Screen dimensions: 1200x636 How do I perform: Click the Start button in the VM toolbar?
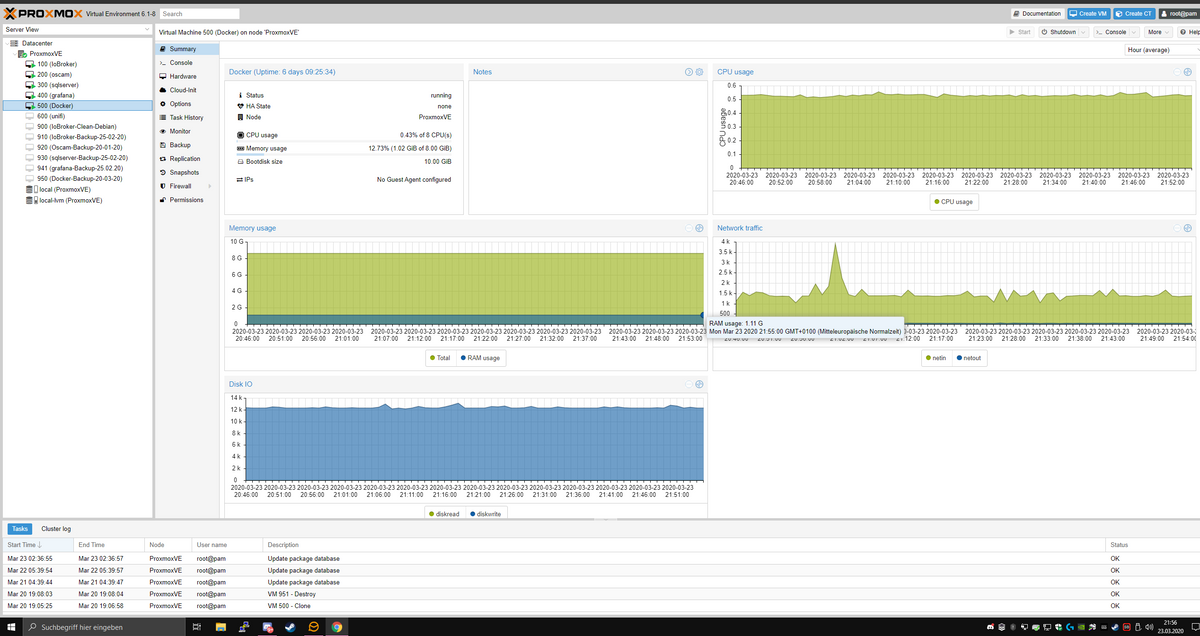click(x=1020, y=32)
